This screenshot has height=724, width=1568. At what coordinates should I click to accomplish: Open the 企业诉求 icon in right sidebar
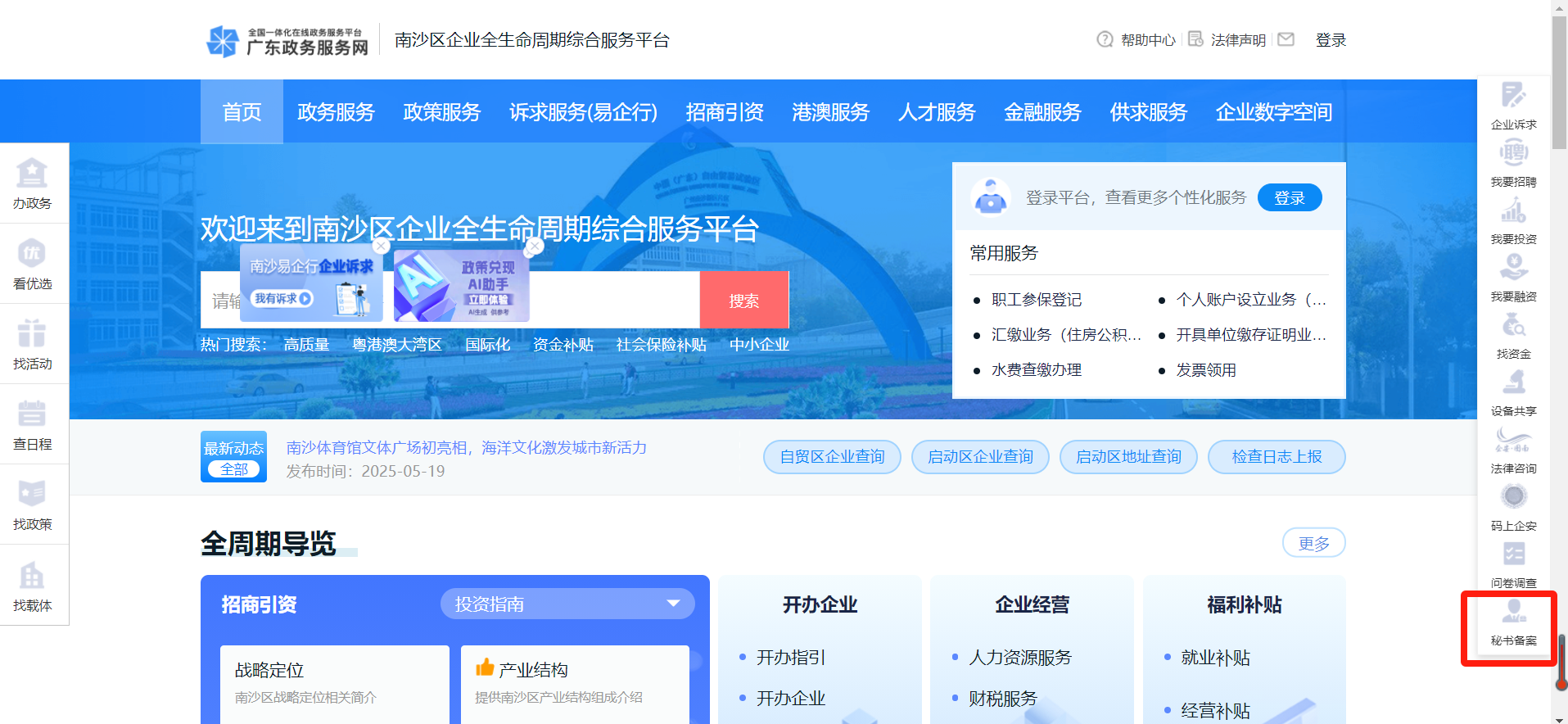tap(1513, 97)
